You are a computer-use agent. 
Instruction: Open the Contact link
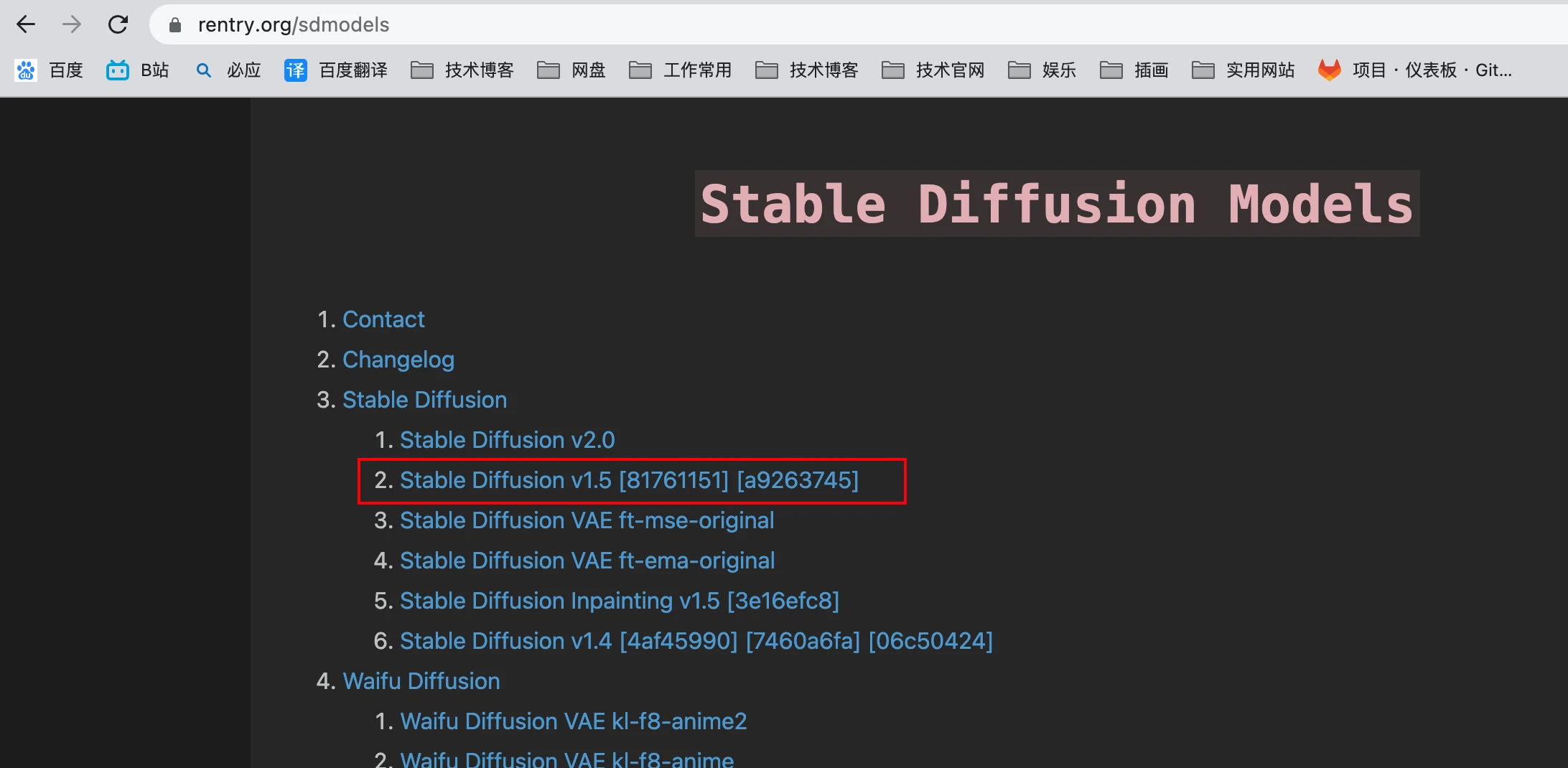coord(383,319)
